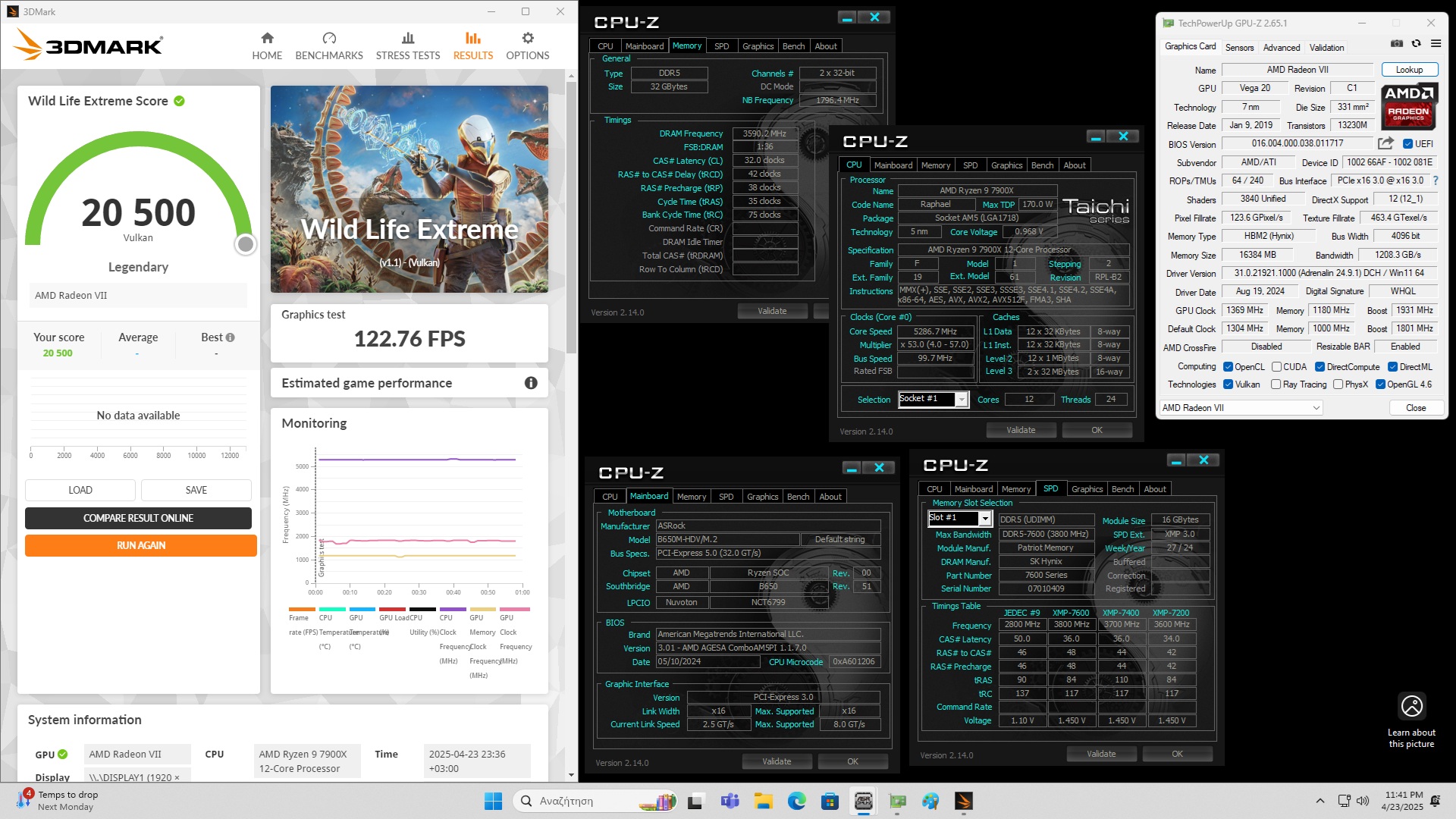Click the orange Frame rate legend swatch
Viewport: 1456px width, 819px height.
[x=302, y=609]
